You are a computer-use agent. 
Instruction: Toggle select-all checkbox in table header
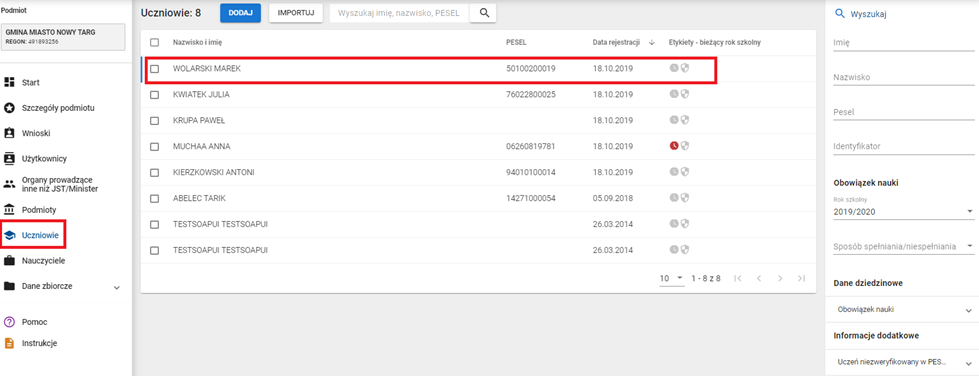pos(154,42)
